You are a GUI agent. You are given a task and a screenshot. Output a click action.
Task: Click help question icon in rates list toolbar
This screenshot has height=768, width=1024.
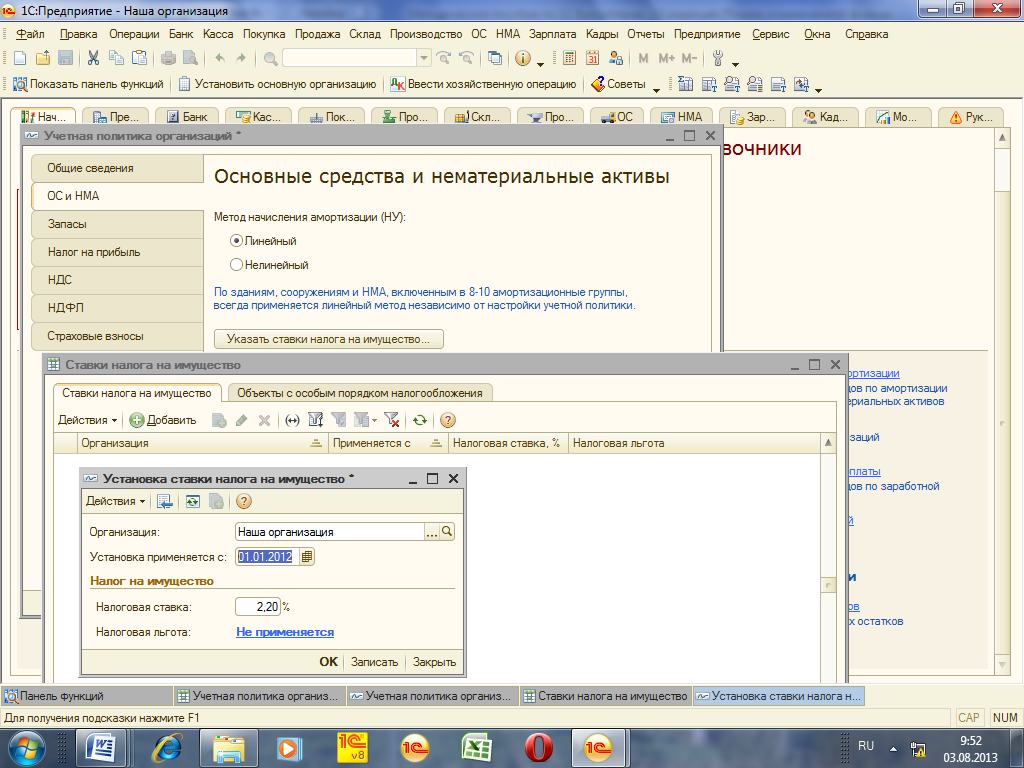coord(447,420)
